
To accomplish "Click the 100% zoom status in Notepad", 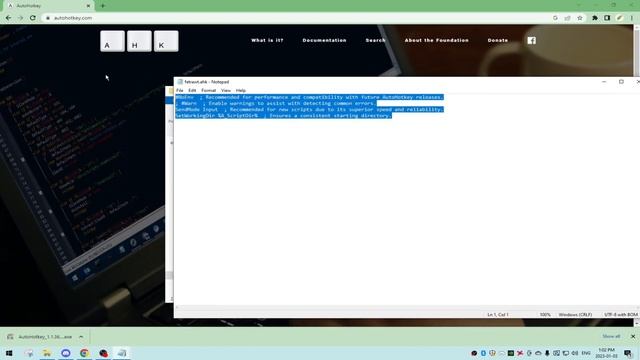I will [545, 315].
